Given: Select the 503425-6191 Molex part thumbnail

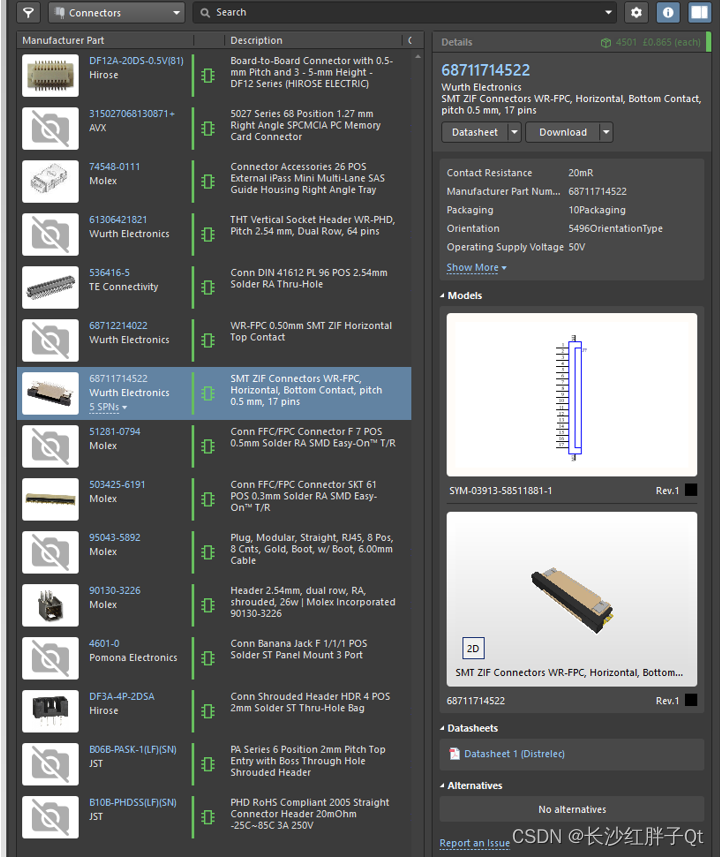Looking at the screenshot, I should click(x=50, y=498).
